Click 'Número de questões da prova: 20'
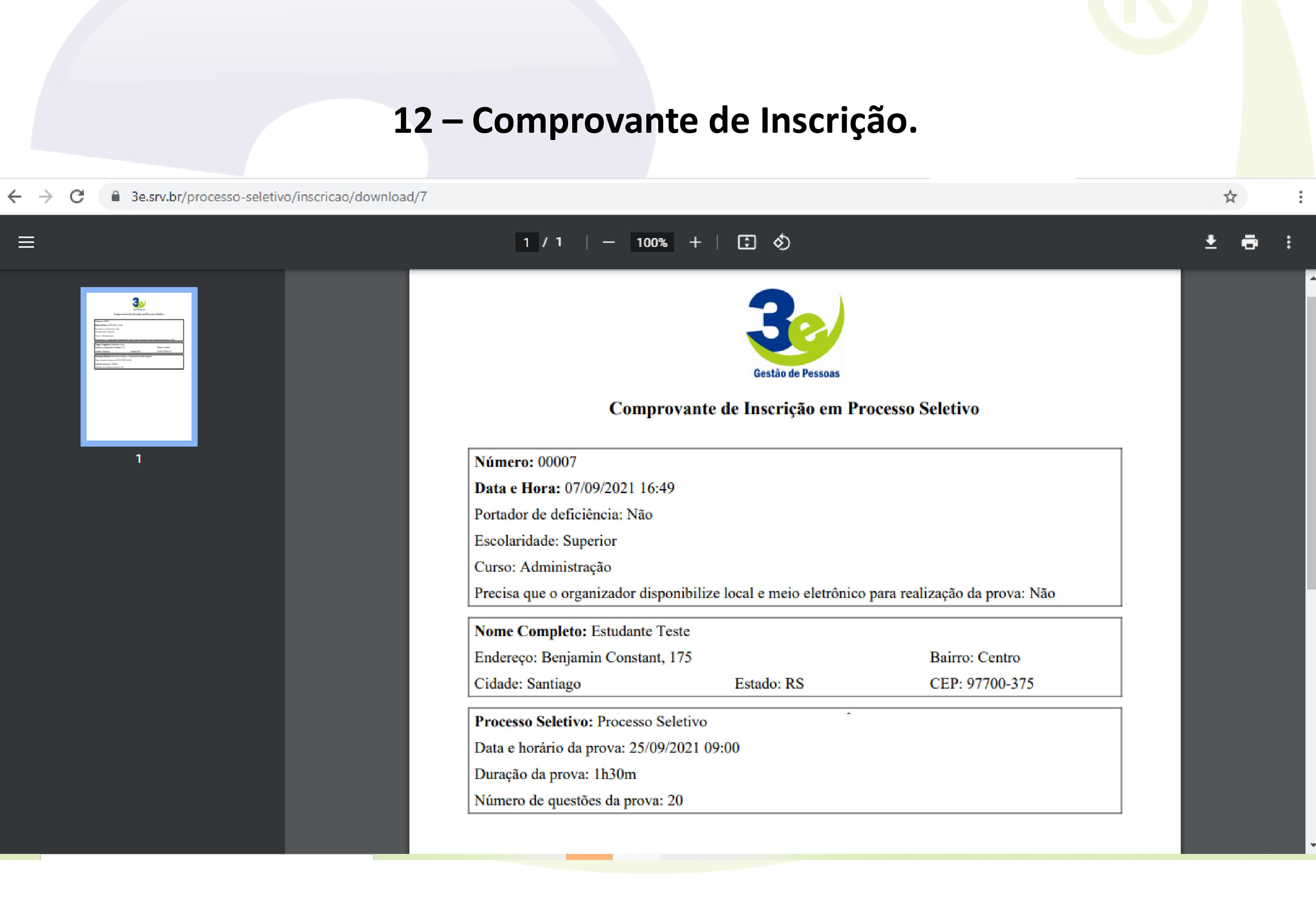 (579, 800)
